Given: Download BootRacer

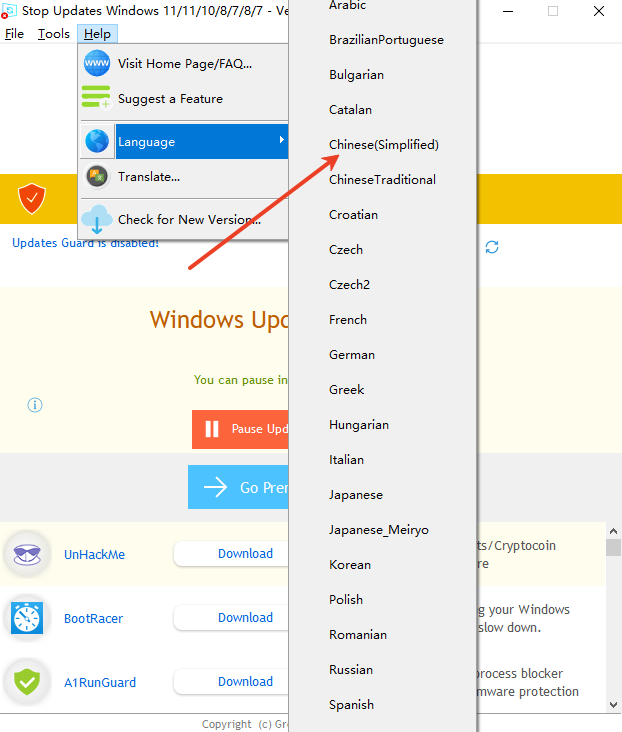Looking at the screenshot, I should pos(245,618).
